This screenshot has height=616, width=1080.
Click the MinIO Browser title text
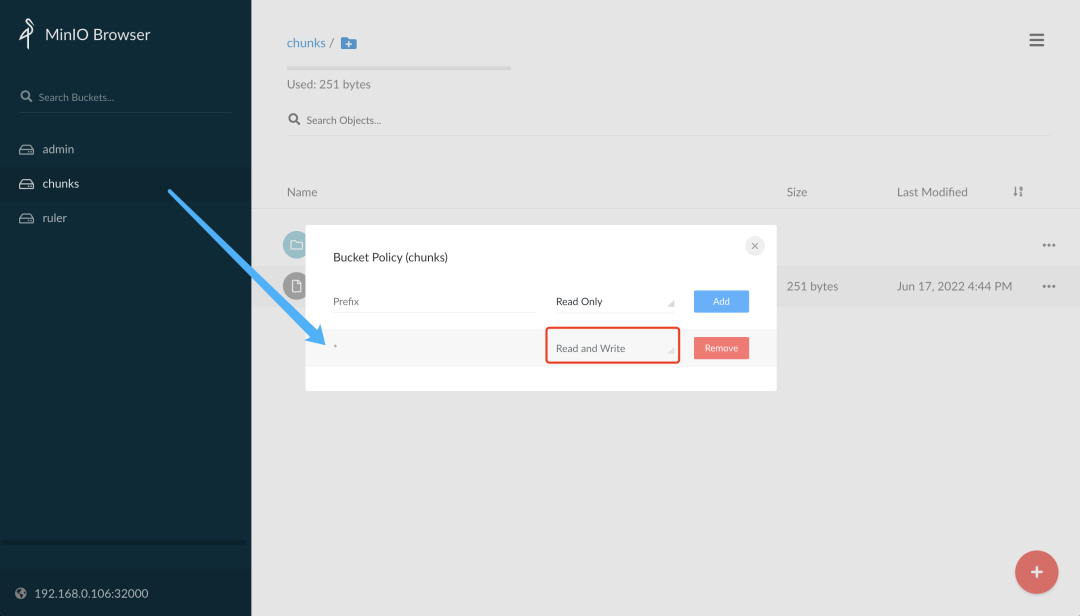(97, 34)
